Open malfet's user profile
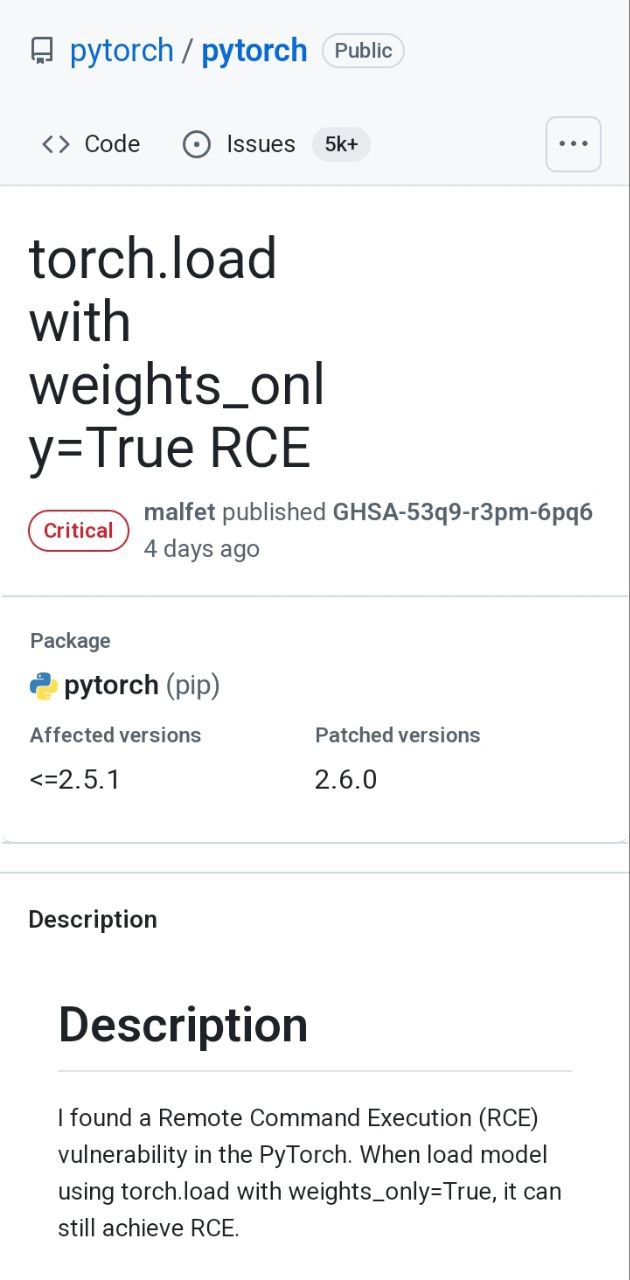This screenshot has height=1280, width=630. [179, 512]
